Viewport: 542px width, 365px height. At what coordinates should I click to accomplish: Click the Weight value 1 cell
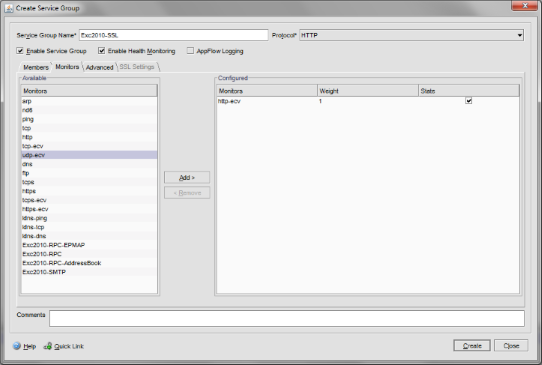[368, 101]
